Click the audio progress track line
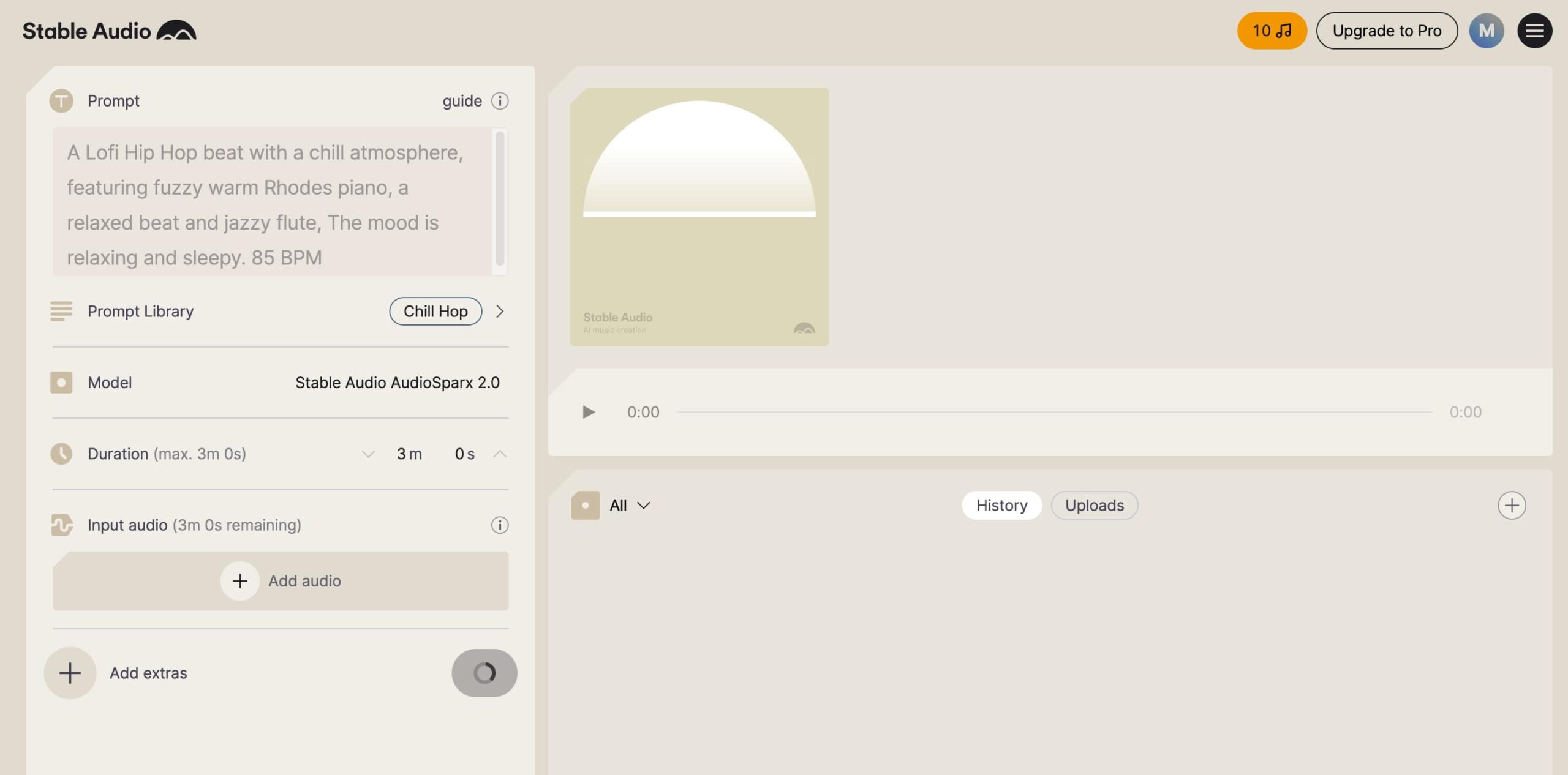The width and height of the screenshot is (1568, 775). (1053, 412)
